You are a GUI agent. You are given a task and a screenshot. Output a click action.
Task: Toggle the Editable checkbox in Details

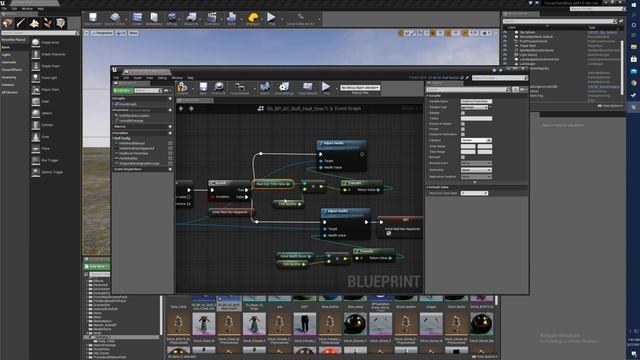(463, 113)
